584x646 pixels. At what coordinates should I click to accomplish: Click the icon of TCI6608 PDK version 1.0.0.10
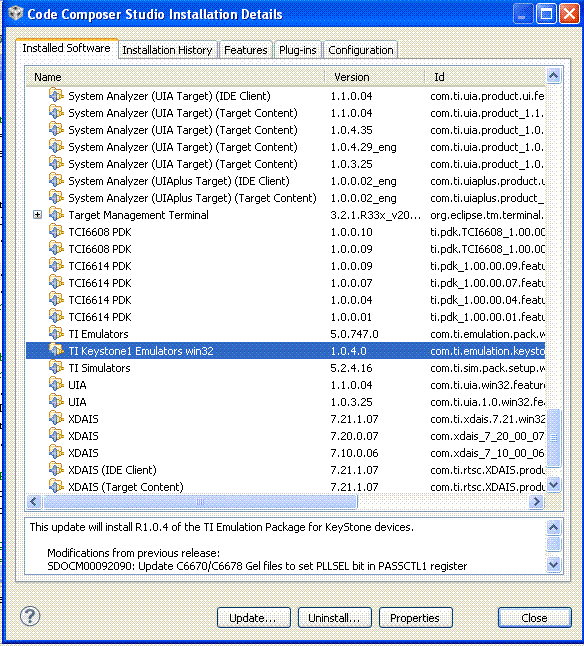[x=56, y=231]
